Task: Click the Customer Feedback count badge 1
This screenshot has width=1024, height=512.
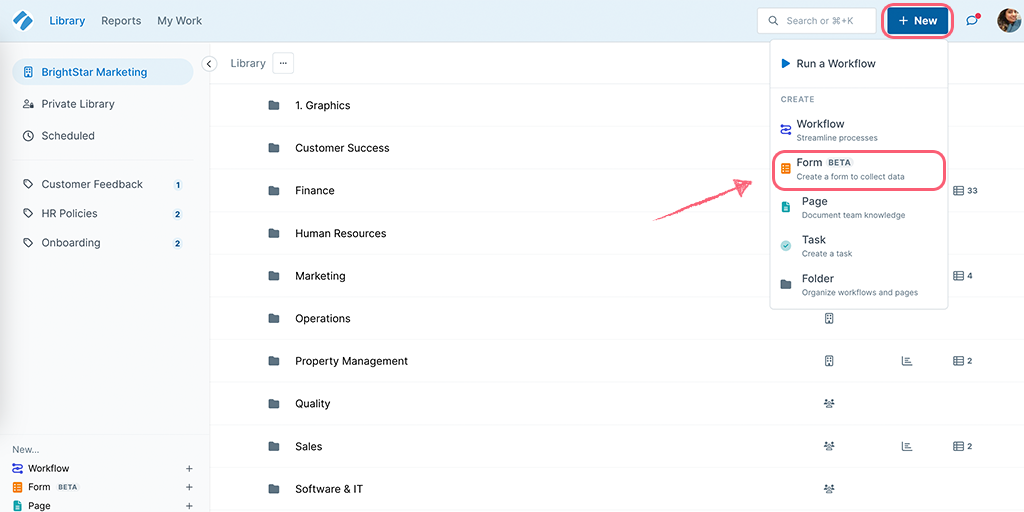Action: (178, 185)
